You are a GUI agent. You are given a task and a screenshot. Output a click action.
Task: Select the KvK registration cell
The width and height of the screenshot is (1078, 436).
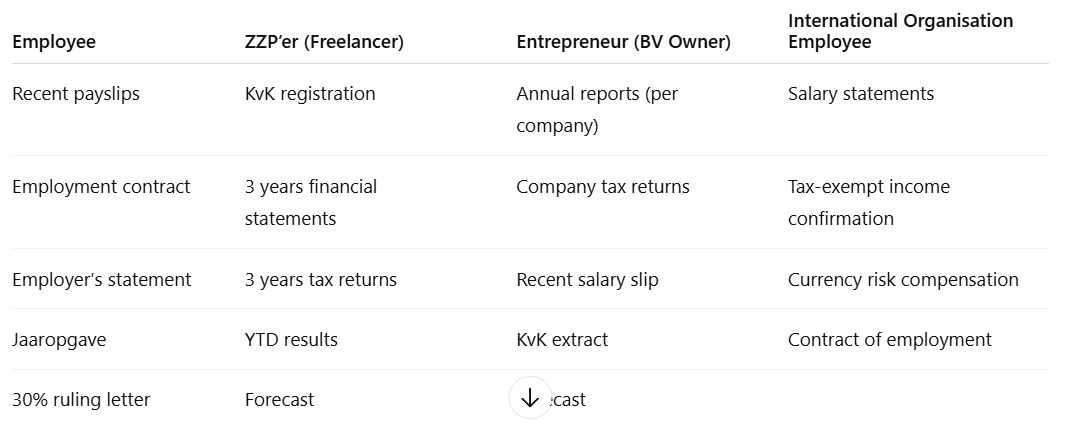pos(310,94)
